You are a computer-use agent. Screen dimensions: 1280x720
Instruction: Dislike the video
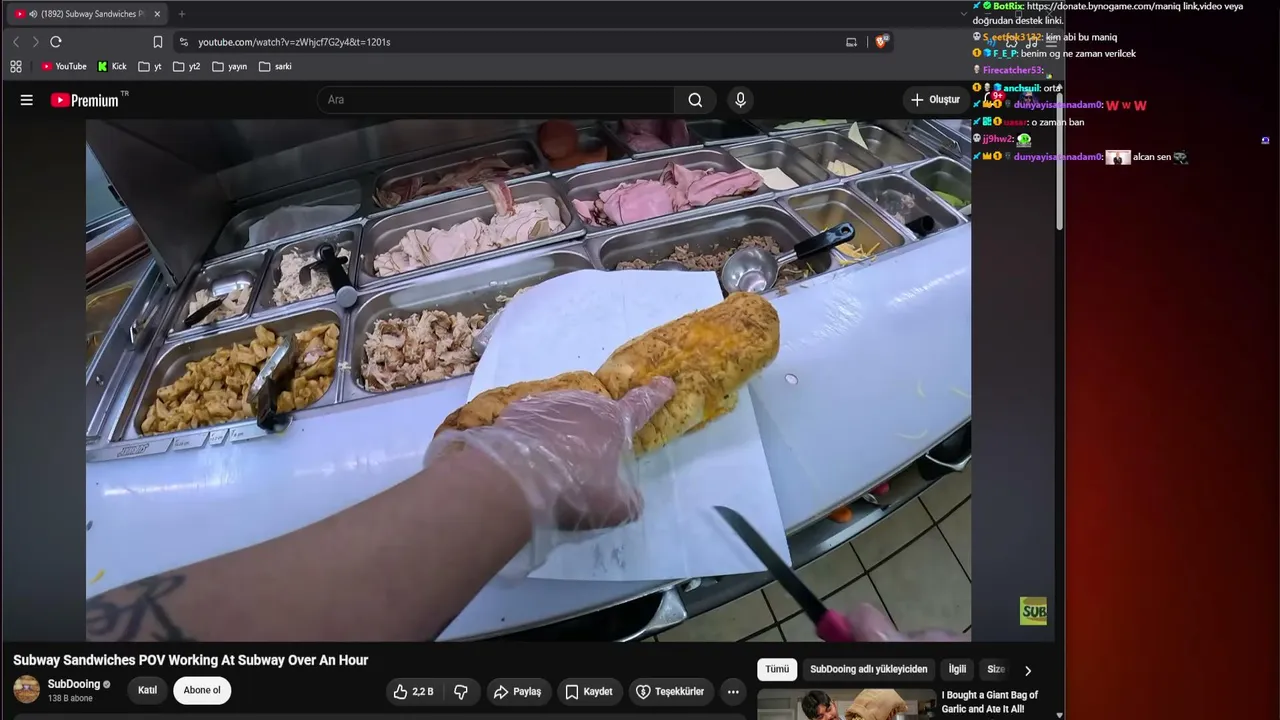tap(460, 692)
